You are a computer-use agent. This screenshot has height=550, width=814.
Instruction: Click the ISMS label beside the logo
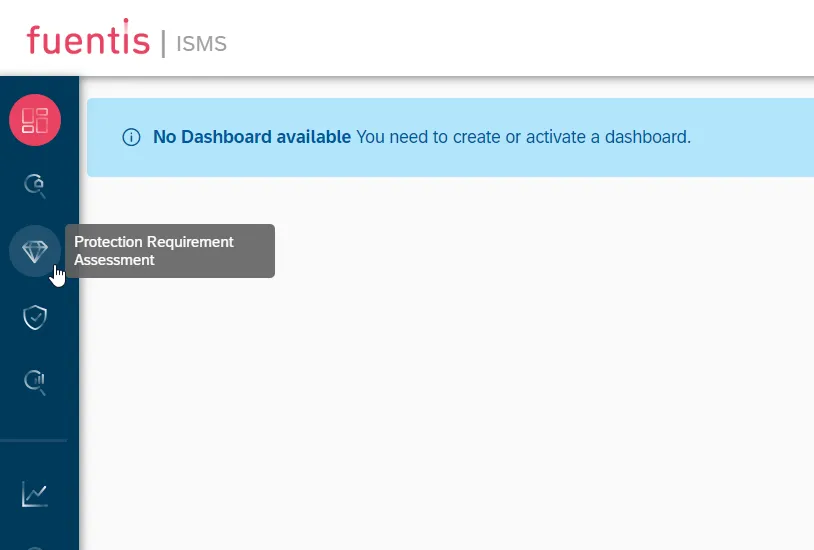(201, 44)
